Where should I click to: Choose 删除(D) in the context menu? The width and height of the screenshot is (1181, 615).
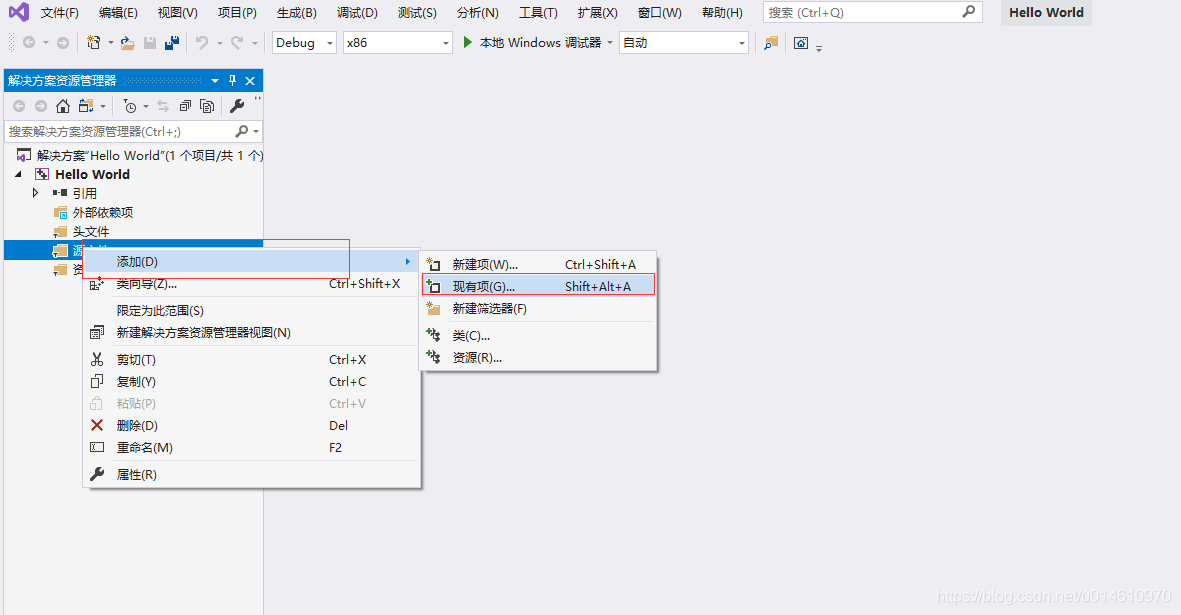(251, 425)
